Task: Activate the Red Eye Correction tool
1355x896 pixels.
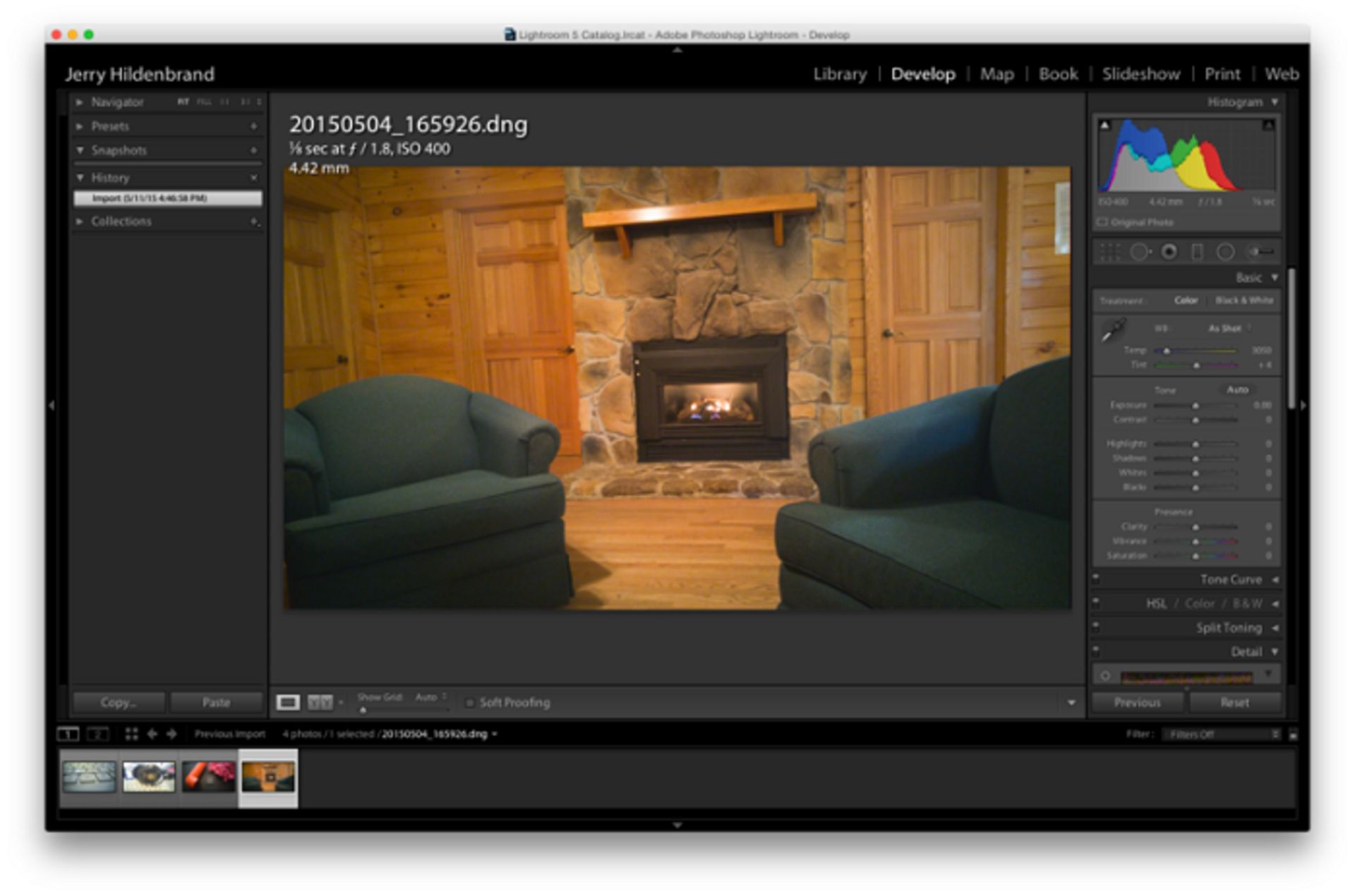Action: coord(1169,252)
